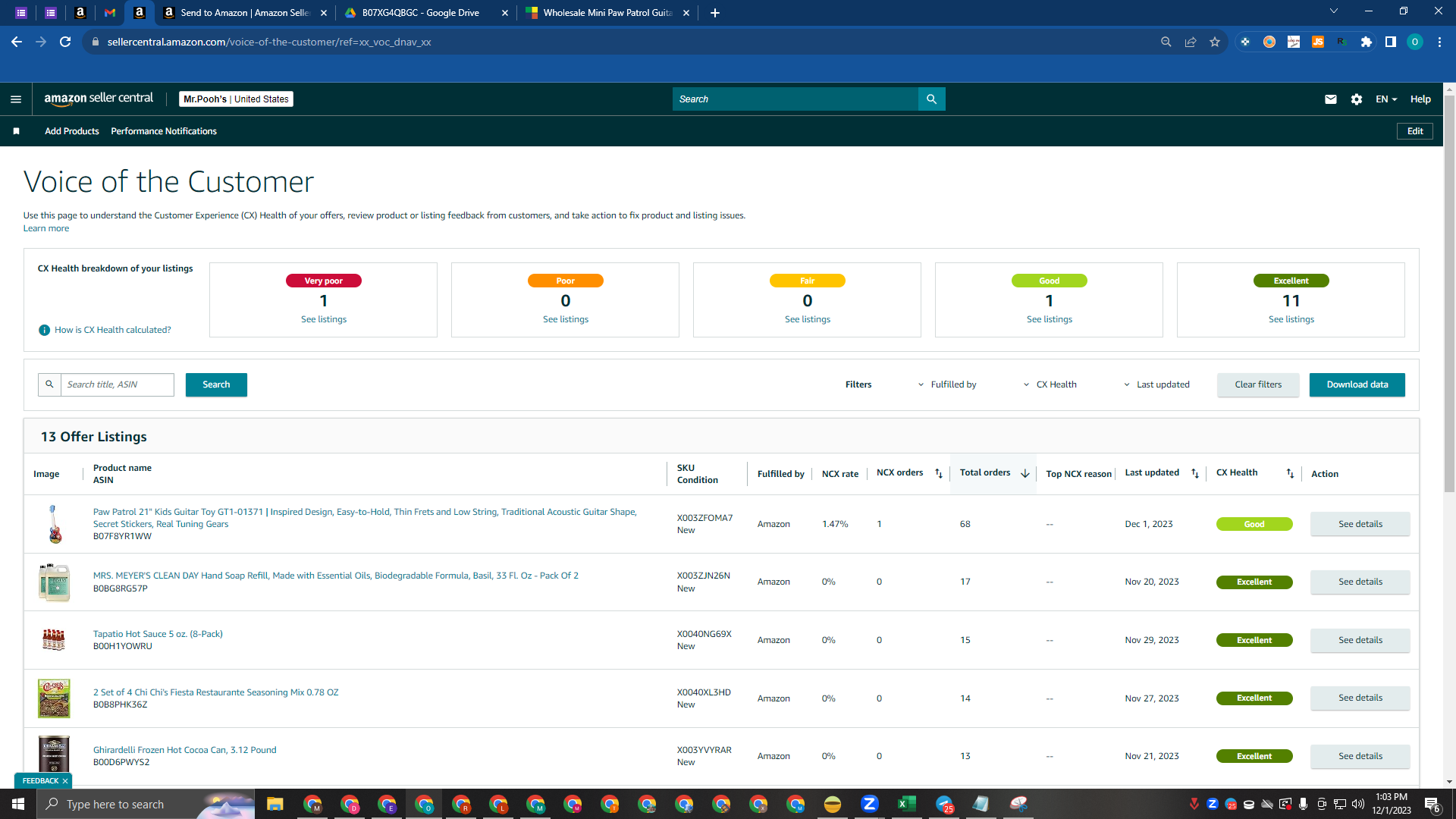See listings under Good

[x=1050, y=319]
